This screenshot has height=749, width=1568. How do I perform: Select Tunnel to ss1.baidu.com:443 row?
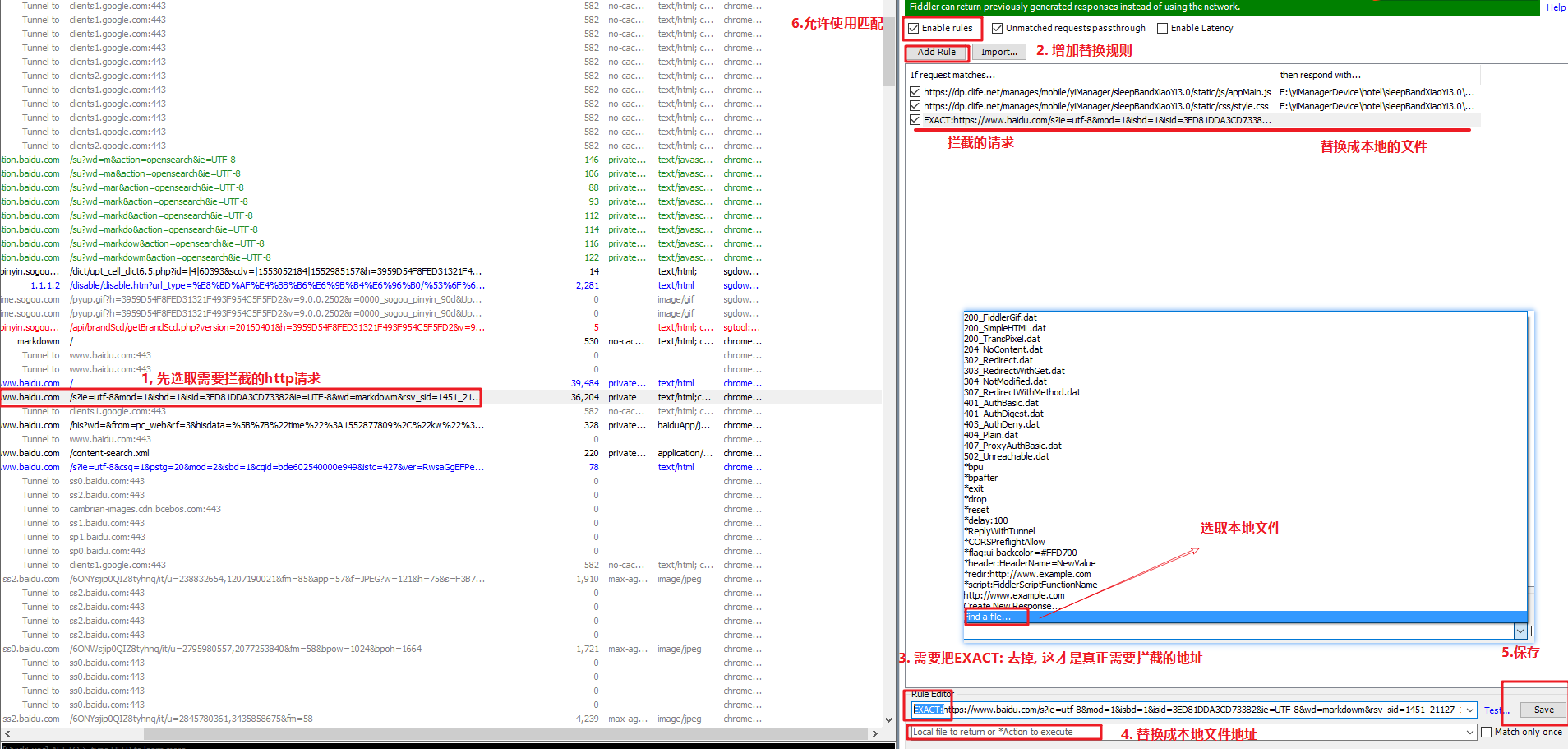point(440,523)
